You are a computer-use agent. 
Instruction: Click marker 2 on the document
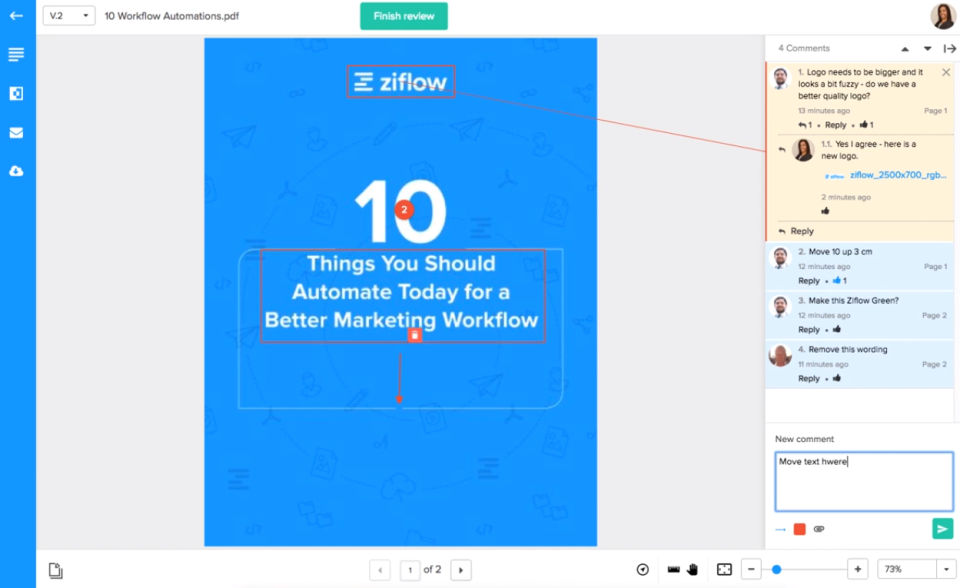[x=403, y=210]
